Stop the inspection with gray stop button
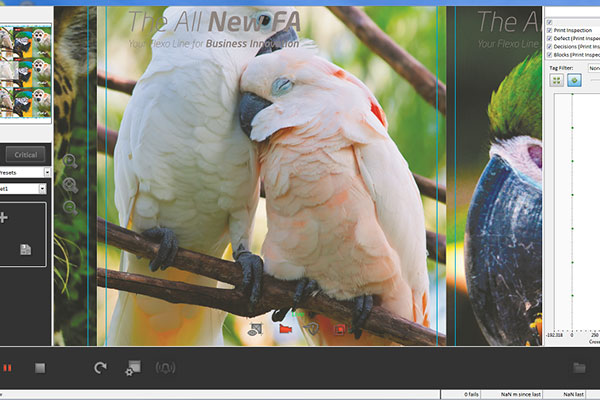 40,368
